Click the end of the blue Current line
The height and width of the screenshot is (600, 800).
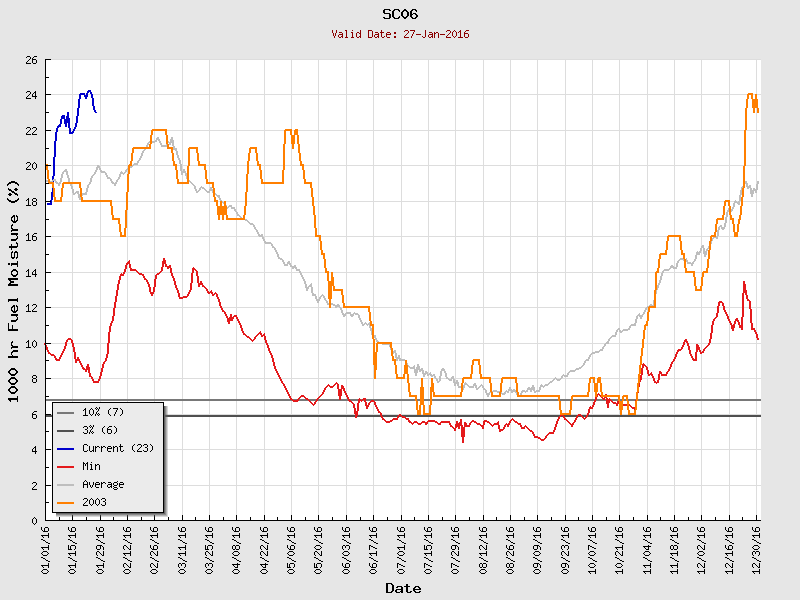coord(95,112)
